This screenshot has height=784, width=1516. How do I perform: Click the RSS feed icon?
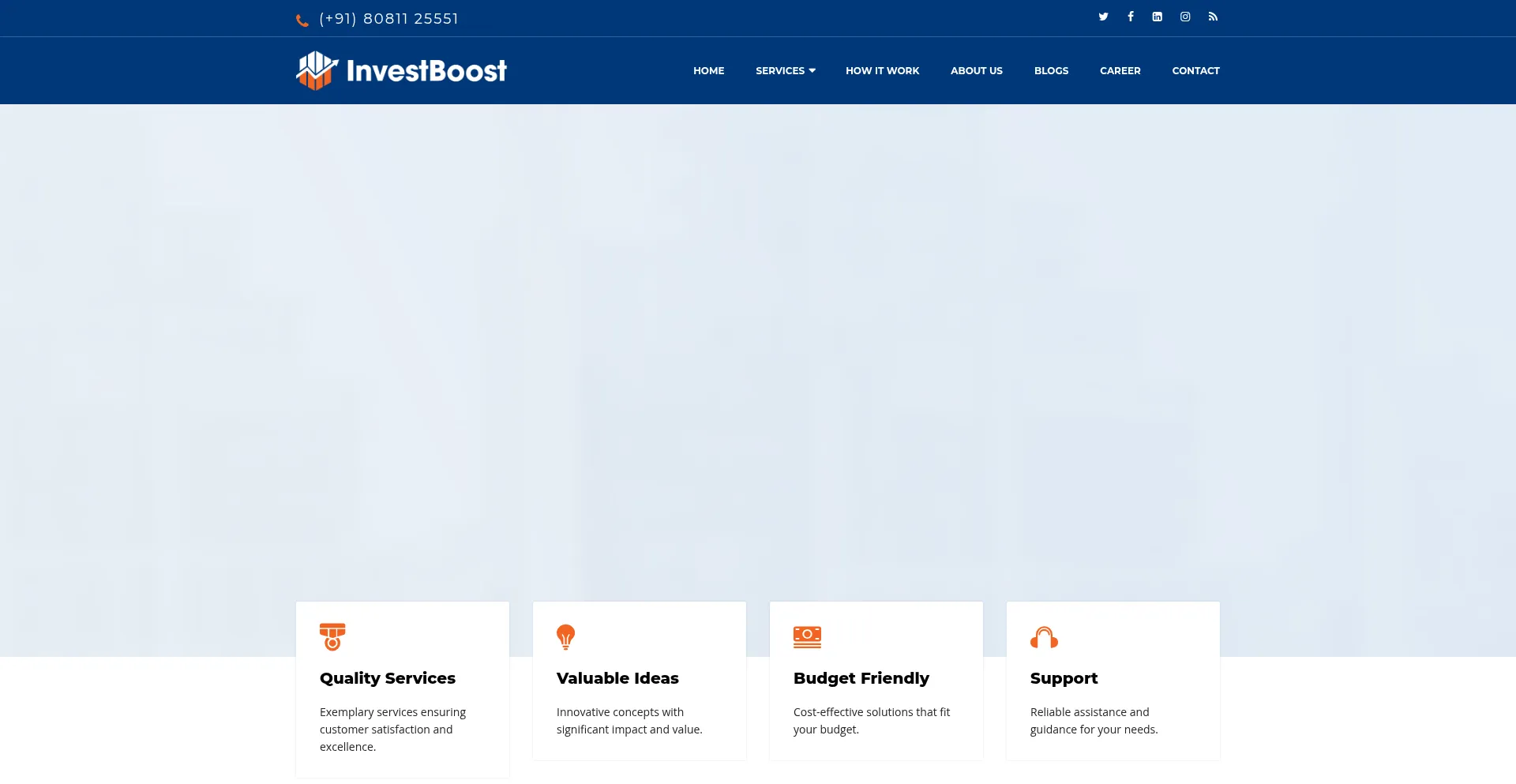tap(1213, 17)
